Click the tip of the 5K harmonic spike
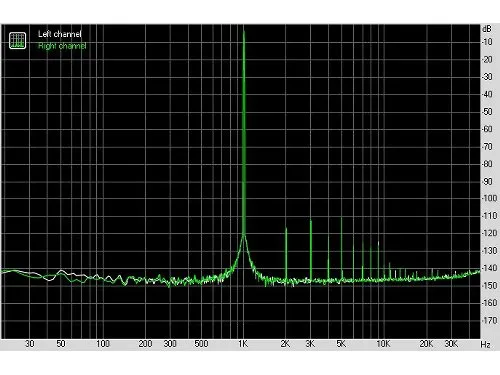The width and height of the screenshot is (500, 375). 341,218
